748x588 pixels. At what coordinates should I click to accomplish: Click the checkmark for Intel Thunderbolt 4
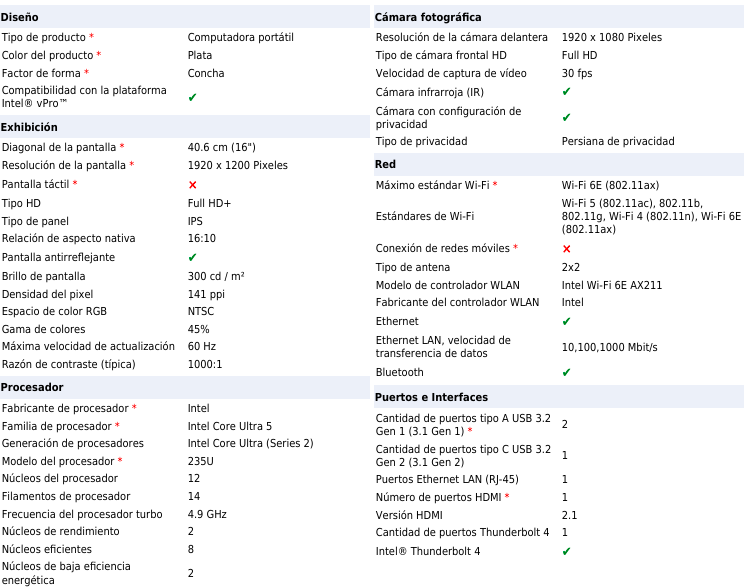tap(566, 551)
